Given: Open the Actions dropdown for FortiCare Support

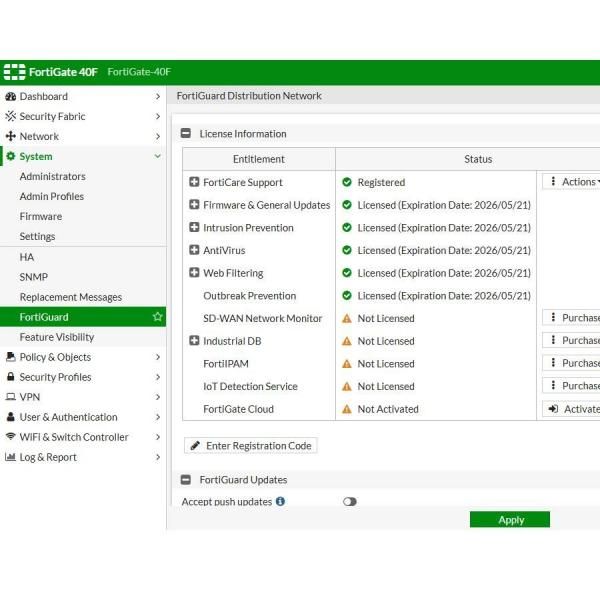Looking at the screenshot, I should pos(573,182).
